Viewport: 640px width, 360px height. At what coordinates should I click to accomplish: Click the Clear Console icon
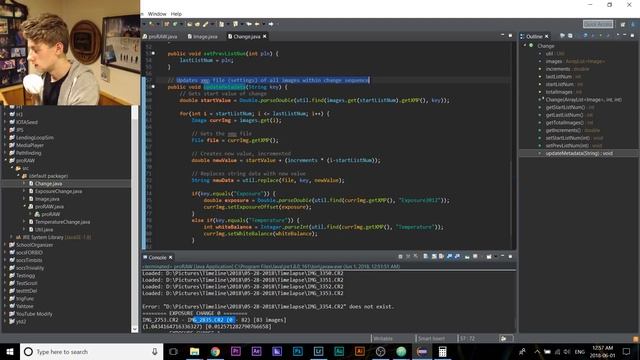(x=426, y=257)
